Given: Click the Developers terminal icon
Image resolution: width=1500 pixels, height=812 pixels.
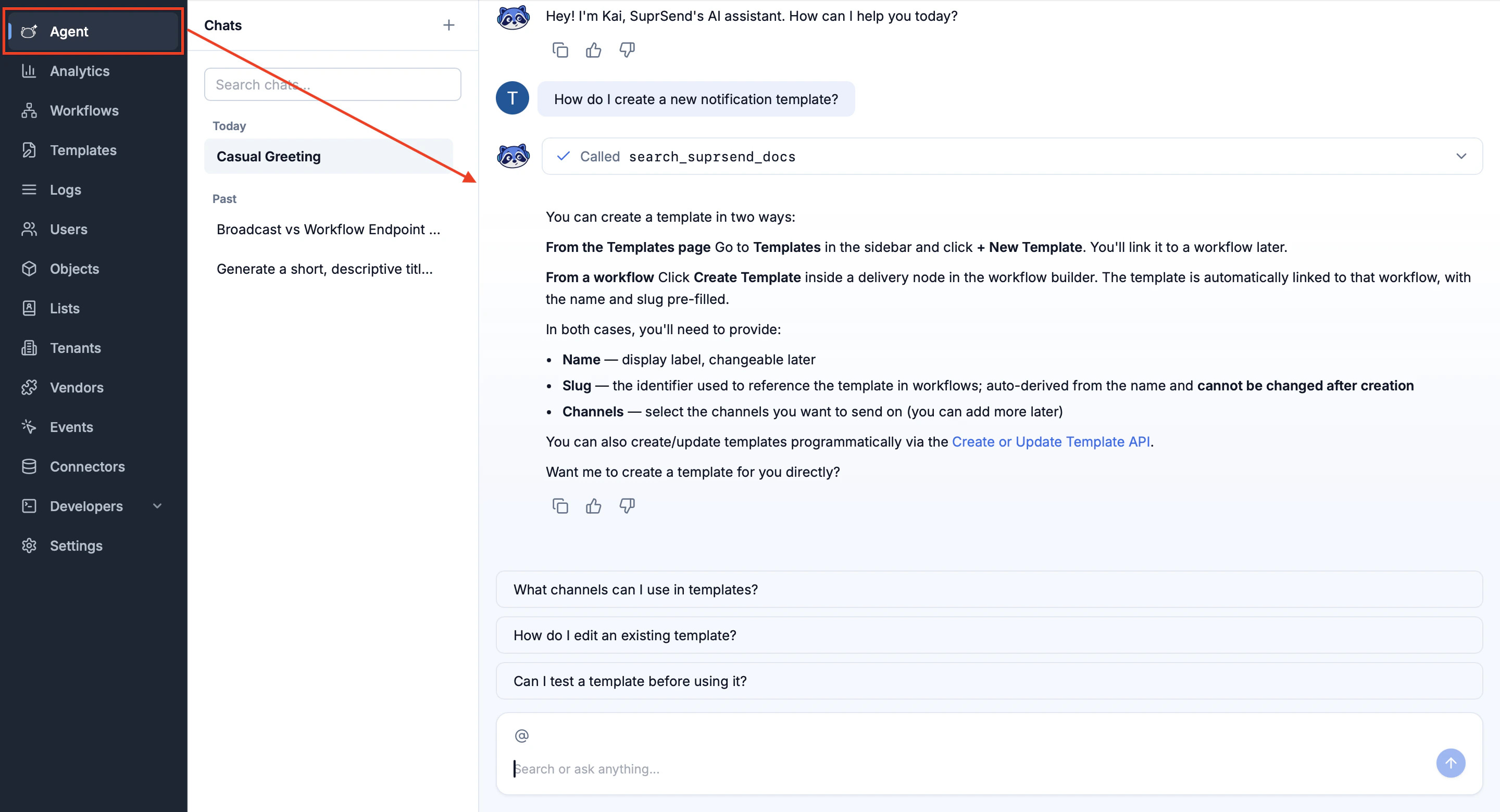Looking at the screenshot, I should 29,506.
